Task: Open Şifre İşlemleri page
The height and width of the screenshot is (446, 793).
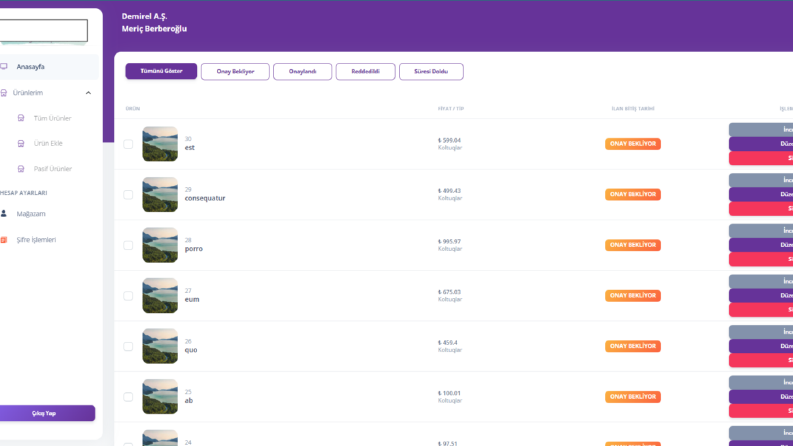Action: (36, 240)
